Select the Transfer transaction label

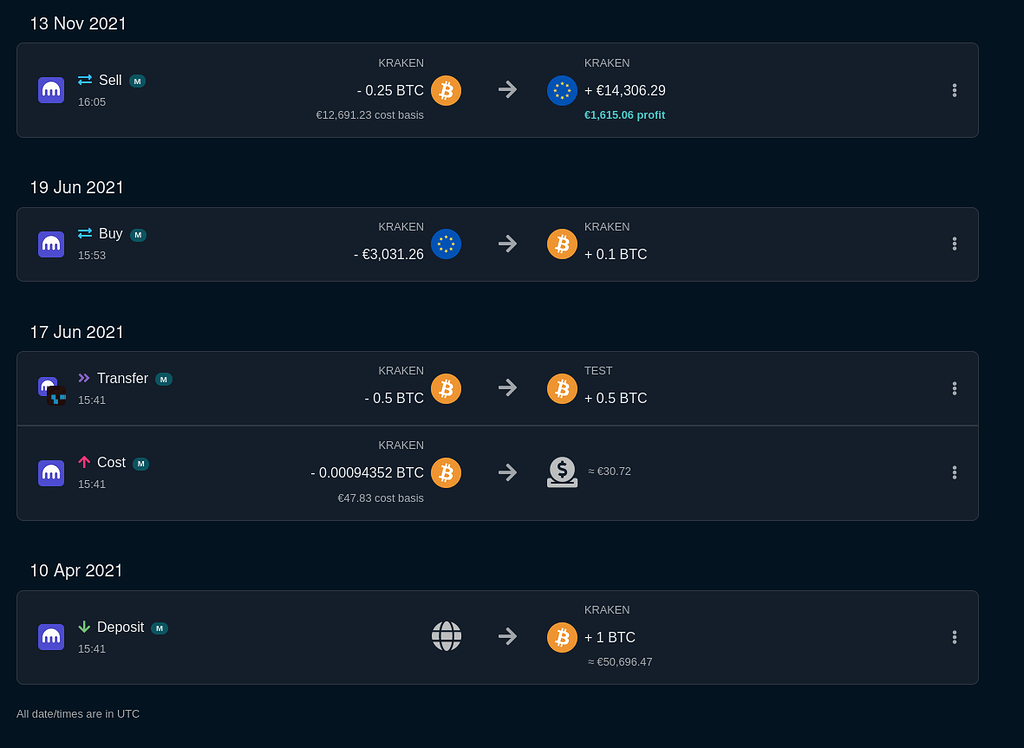tap(122, 378)
